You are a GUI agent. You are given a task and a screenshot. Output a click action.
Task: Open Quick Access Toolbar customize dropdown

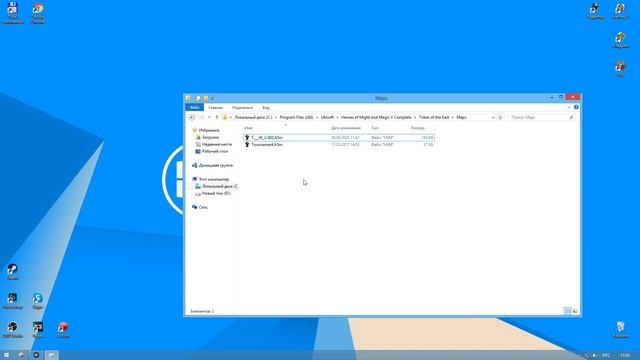coord(213,98)
